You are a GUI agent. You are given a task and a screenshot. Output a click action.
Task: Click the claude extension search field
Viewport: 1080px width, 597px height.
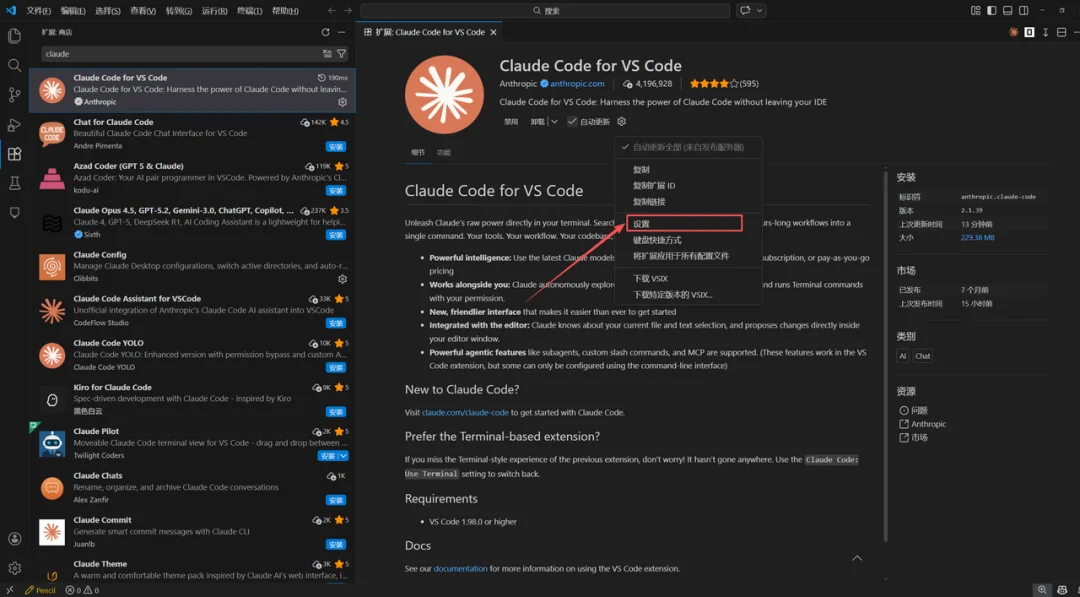coord(180,54)
